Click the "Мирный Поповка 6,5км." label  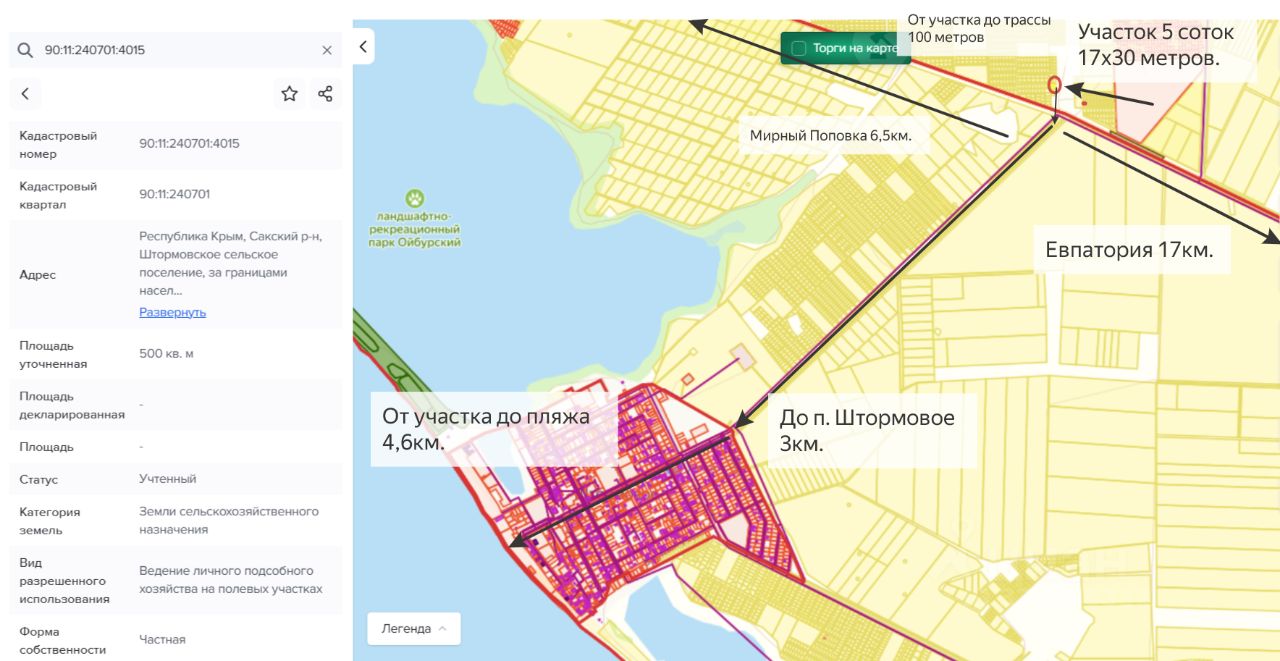[830, 136]
